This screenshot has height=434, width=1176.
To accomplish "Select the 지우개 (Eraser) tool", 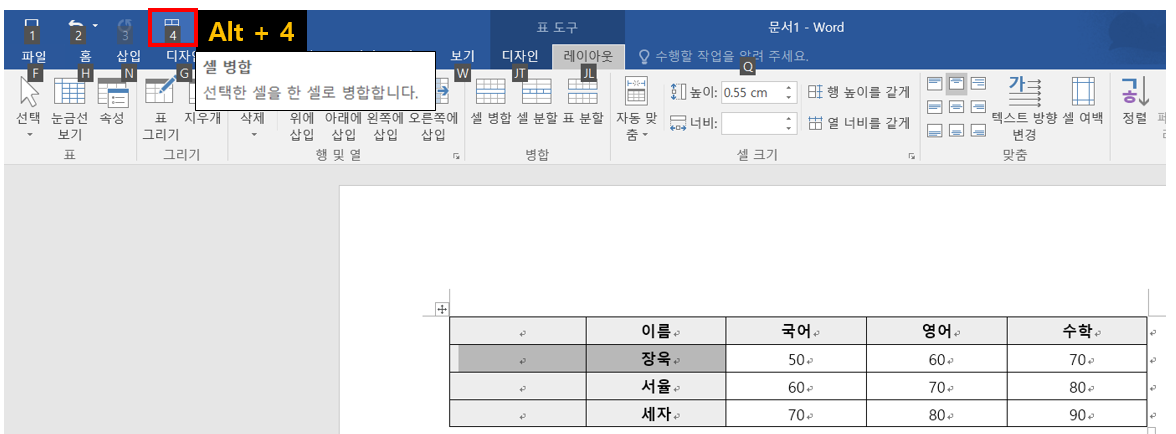I will pos(202,118).
